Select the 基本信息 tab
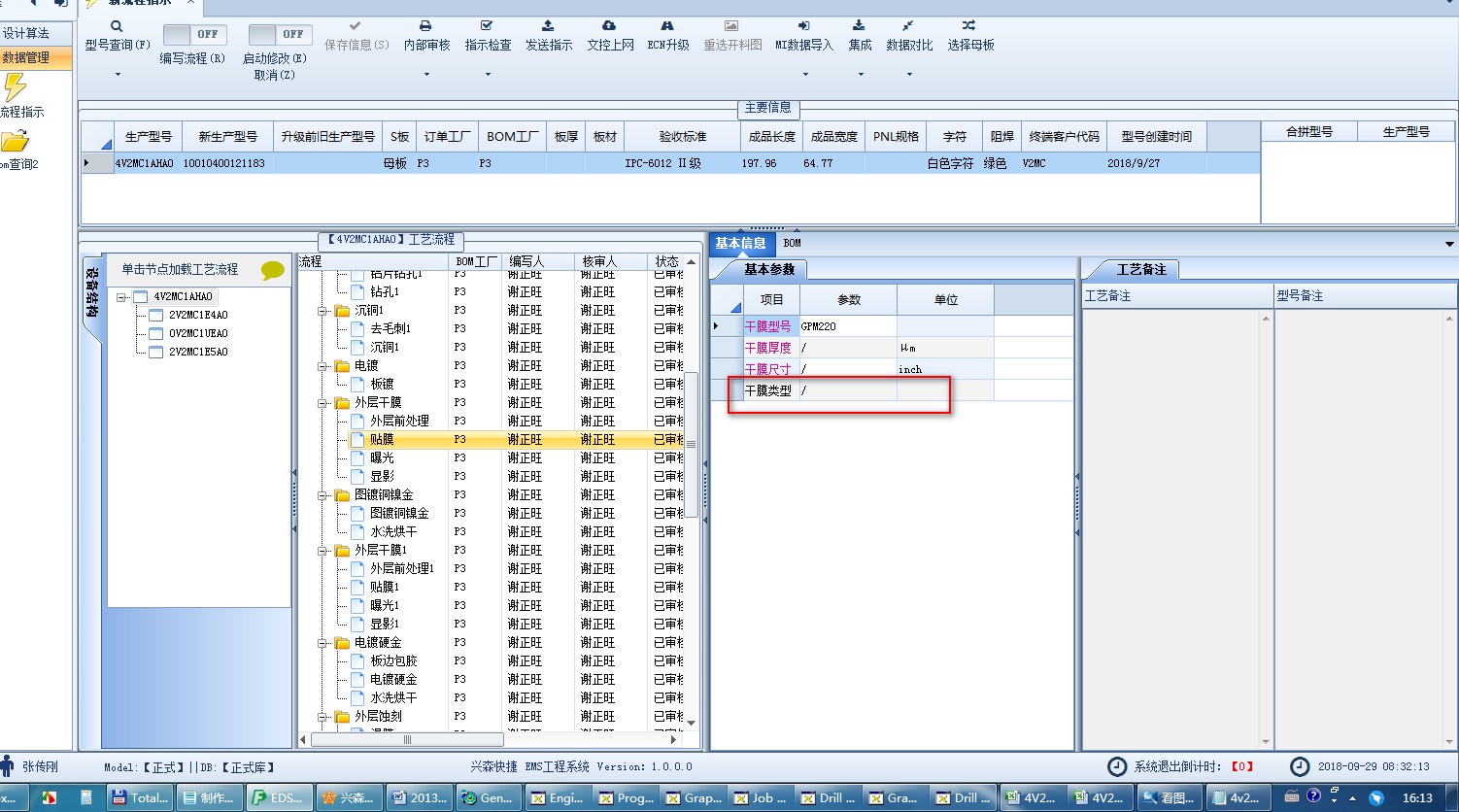 pyautogui.click(x=741, y=244)
